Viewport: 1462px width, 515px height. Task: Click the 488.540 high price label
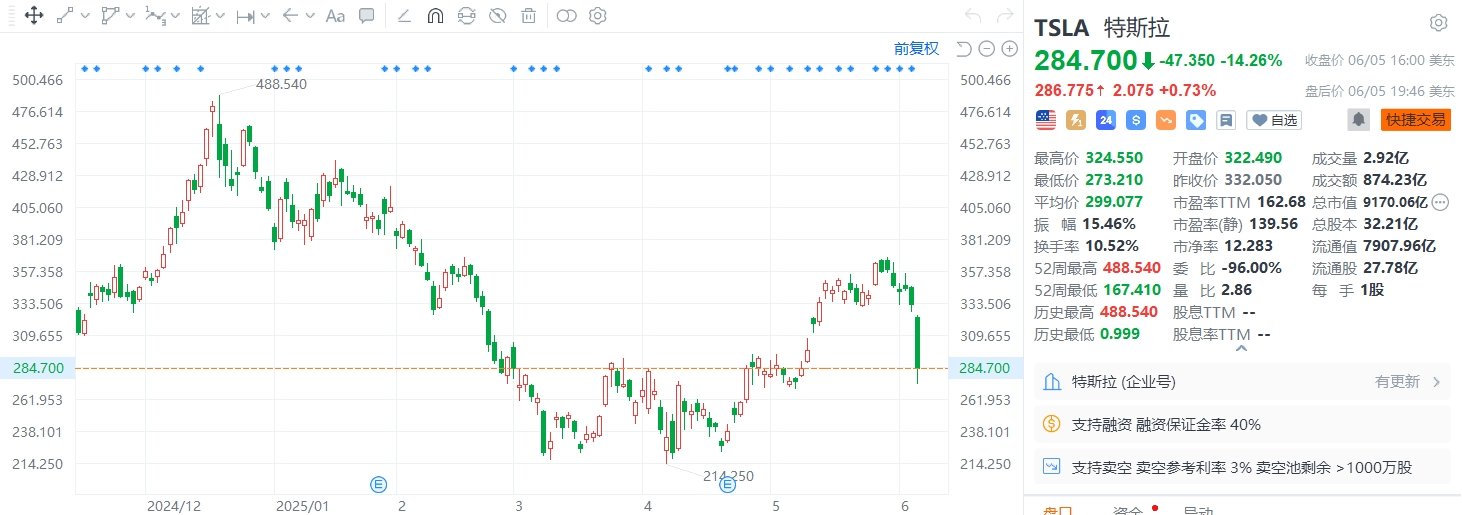point(281,85)
